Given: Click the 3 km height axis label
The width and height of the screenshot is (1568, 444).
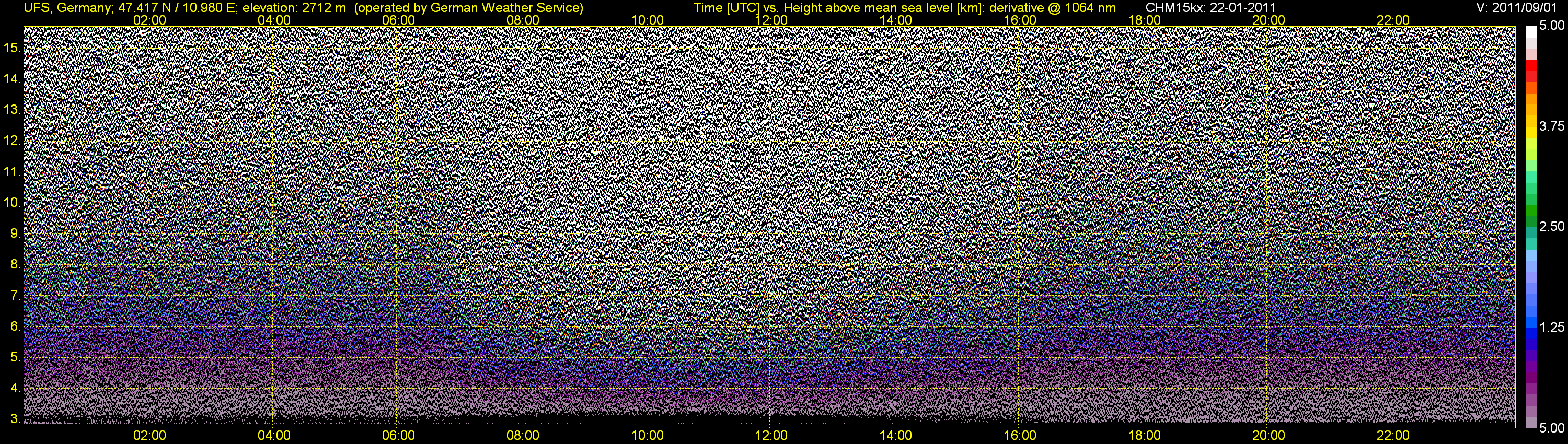Looking at the screenshot, I should click(x=15, y=419).
